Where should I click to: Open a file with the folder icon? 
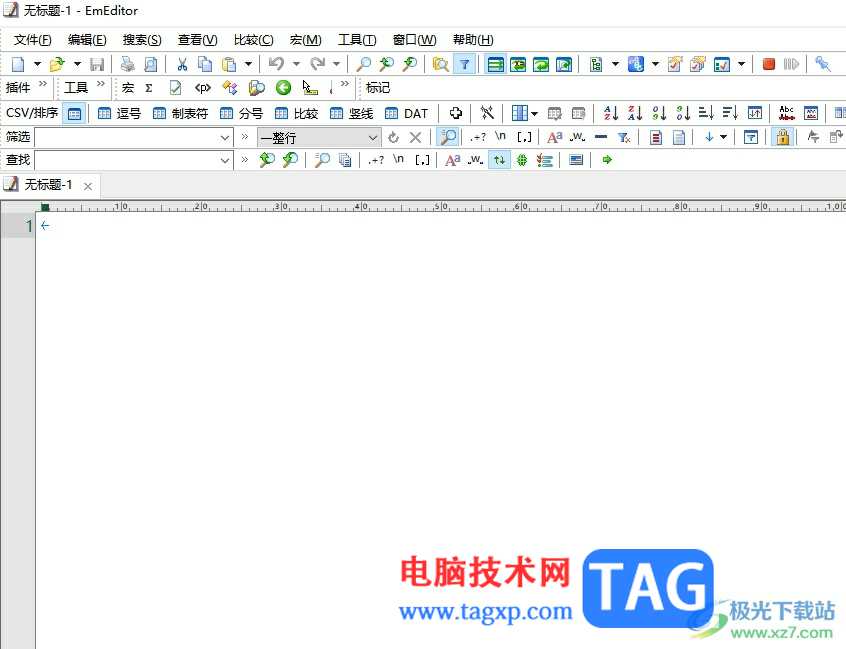(57, 64)
